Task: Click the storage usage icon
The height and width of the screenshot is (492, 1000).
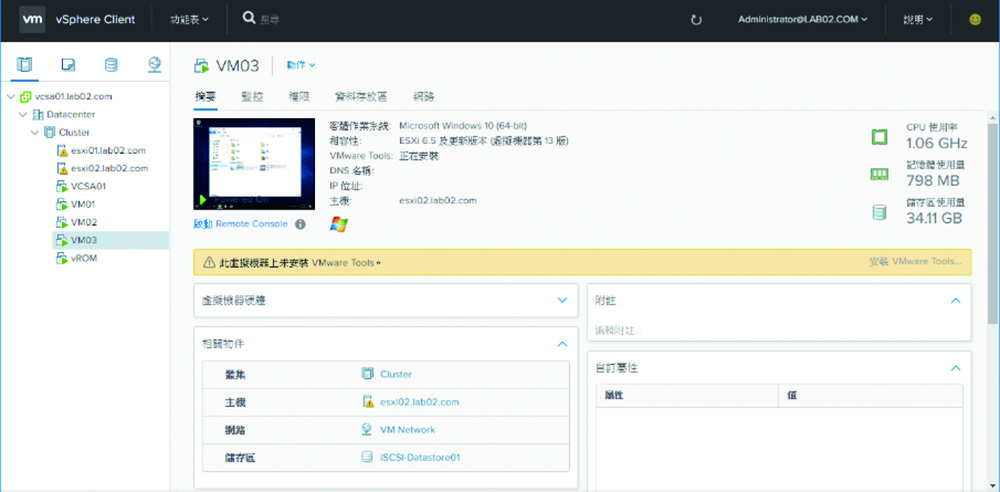Action: (x=879, y=212)
